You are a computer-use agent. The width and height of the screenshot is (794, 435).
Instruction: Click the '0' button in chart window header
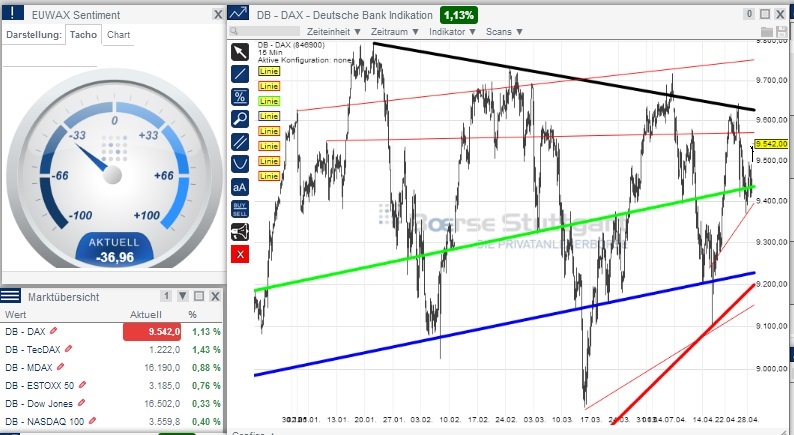click(x=749, y=14)
